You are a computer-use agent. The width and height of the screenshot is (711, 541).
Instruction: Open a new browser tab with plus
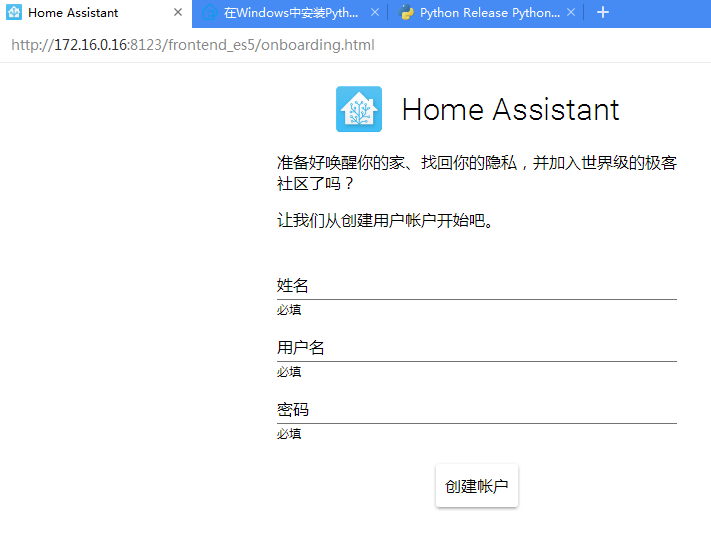tap(603, 12)
